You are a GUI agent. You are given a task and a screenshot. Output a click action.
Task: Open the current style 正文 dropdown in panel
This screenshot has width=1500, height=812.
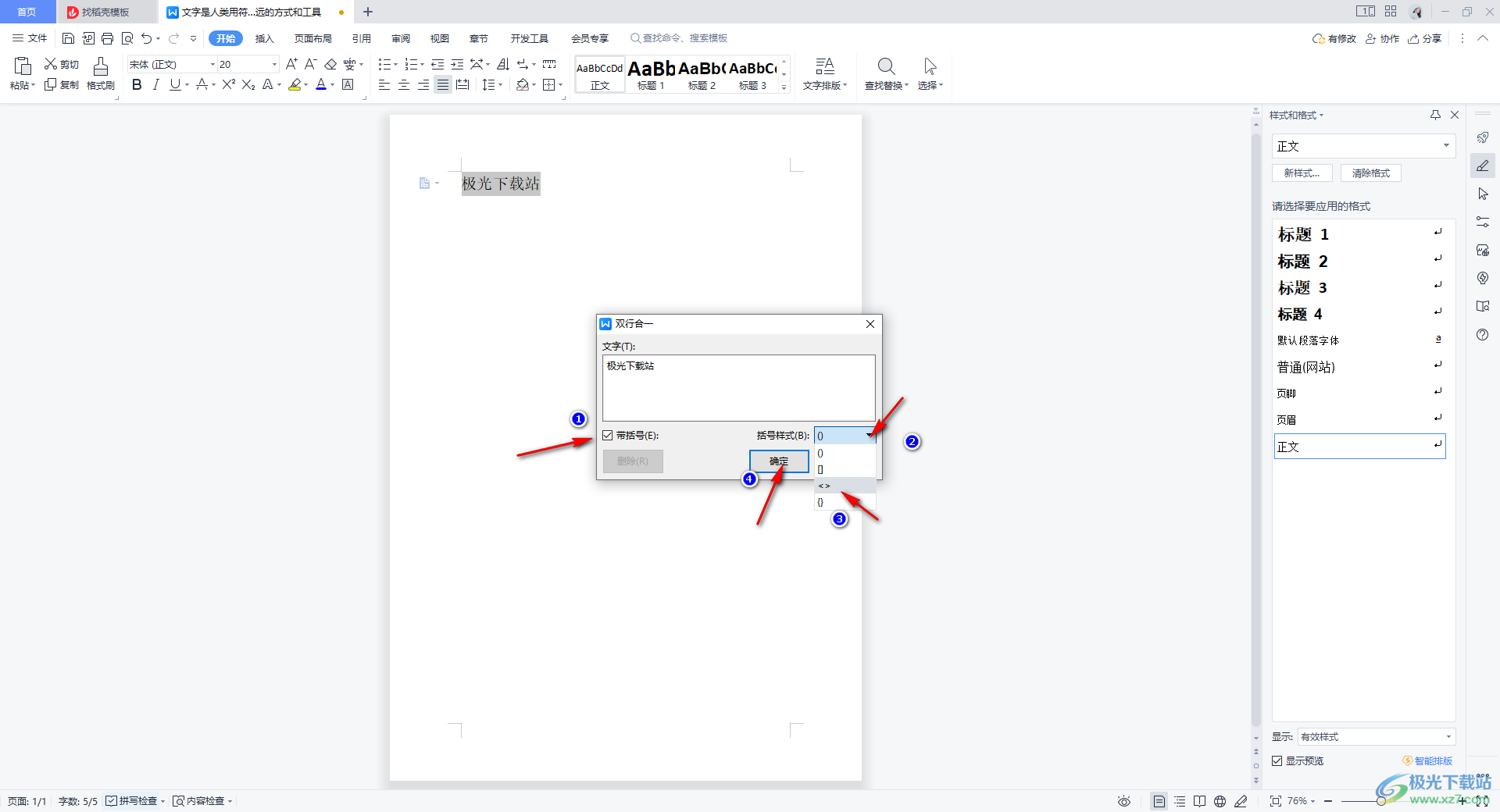pyautogui.click(x=1446, y=146)
